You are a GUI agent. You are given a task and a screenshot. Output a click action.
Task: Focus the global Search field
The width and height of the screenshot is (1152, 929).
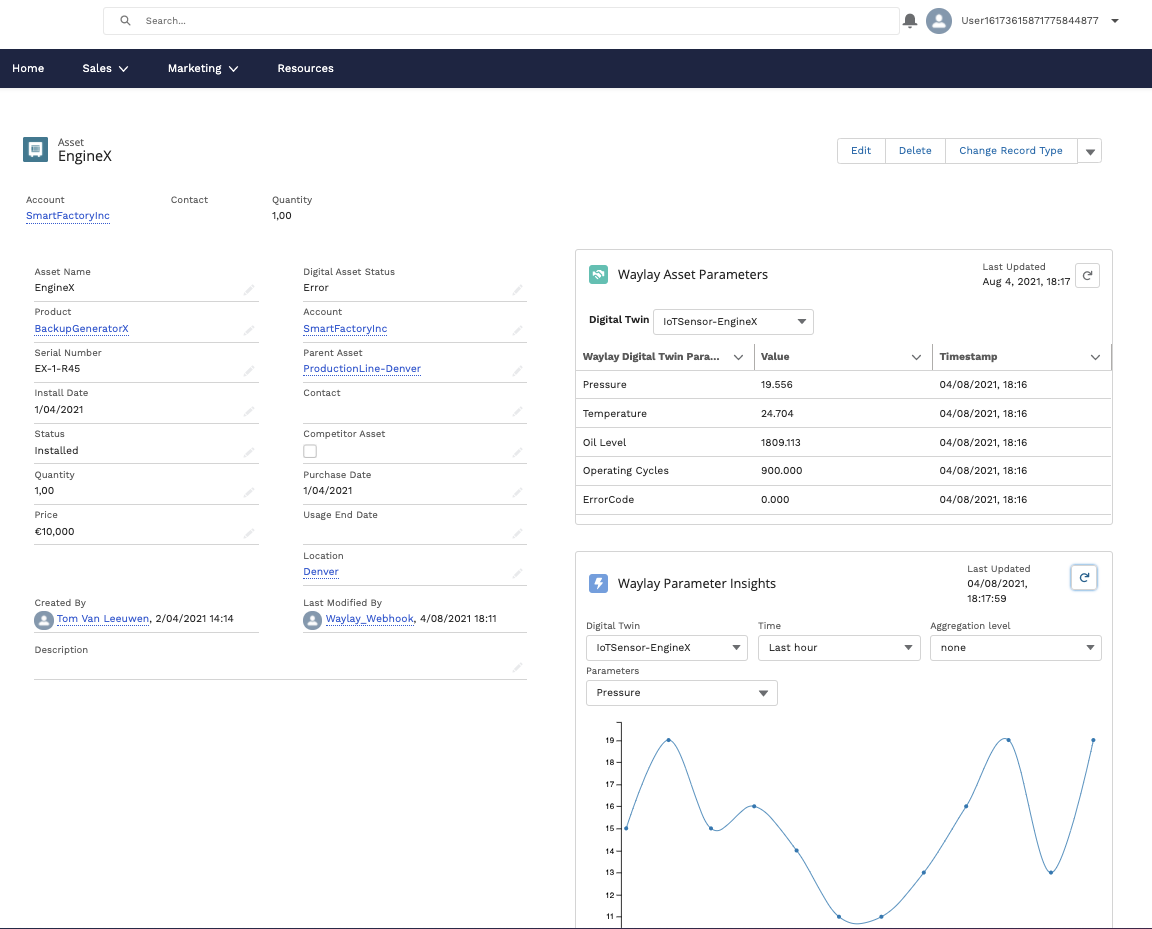tap(501, 21)
